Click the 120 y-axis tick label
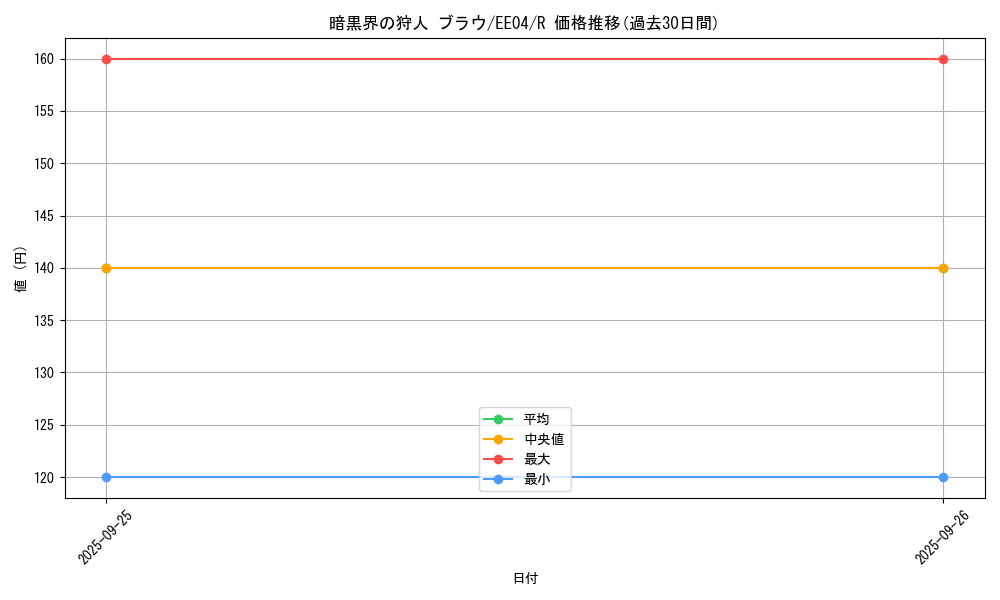This screenshot has width=1000, height=600. pos(44,477)
